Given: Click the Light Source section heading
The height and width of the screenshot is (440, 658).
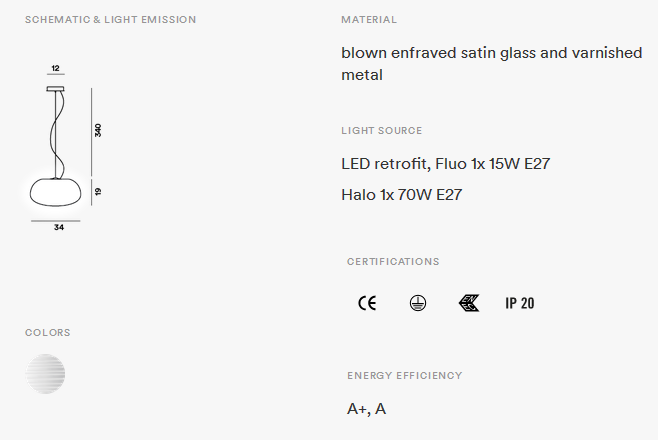Looking at the screenshot, I should (x=381, y=130).
